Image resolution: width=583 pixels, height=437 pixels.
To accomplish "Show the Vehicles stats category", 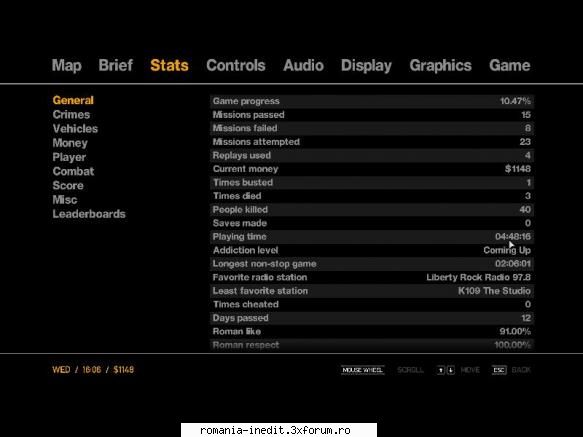I will pos(75,128).
